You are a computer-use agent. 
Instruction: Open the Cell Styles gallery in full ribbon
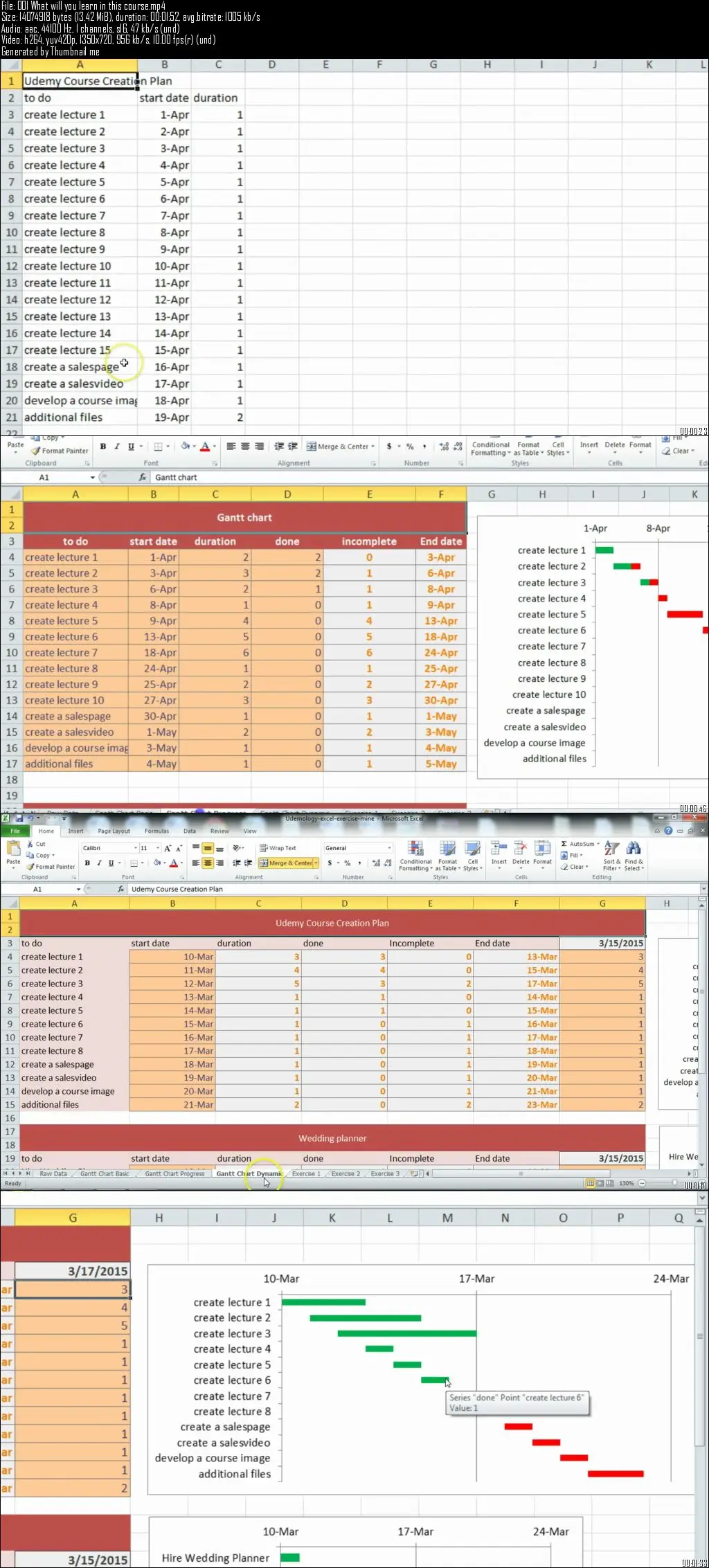[x=473, y=856]
